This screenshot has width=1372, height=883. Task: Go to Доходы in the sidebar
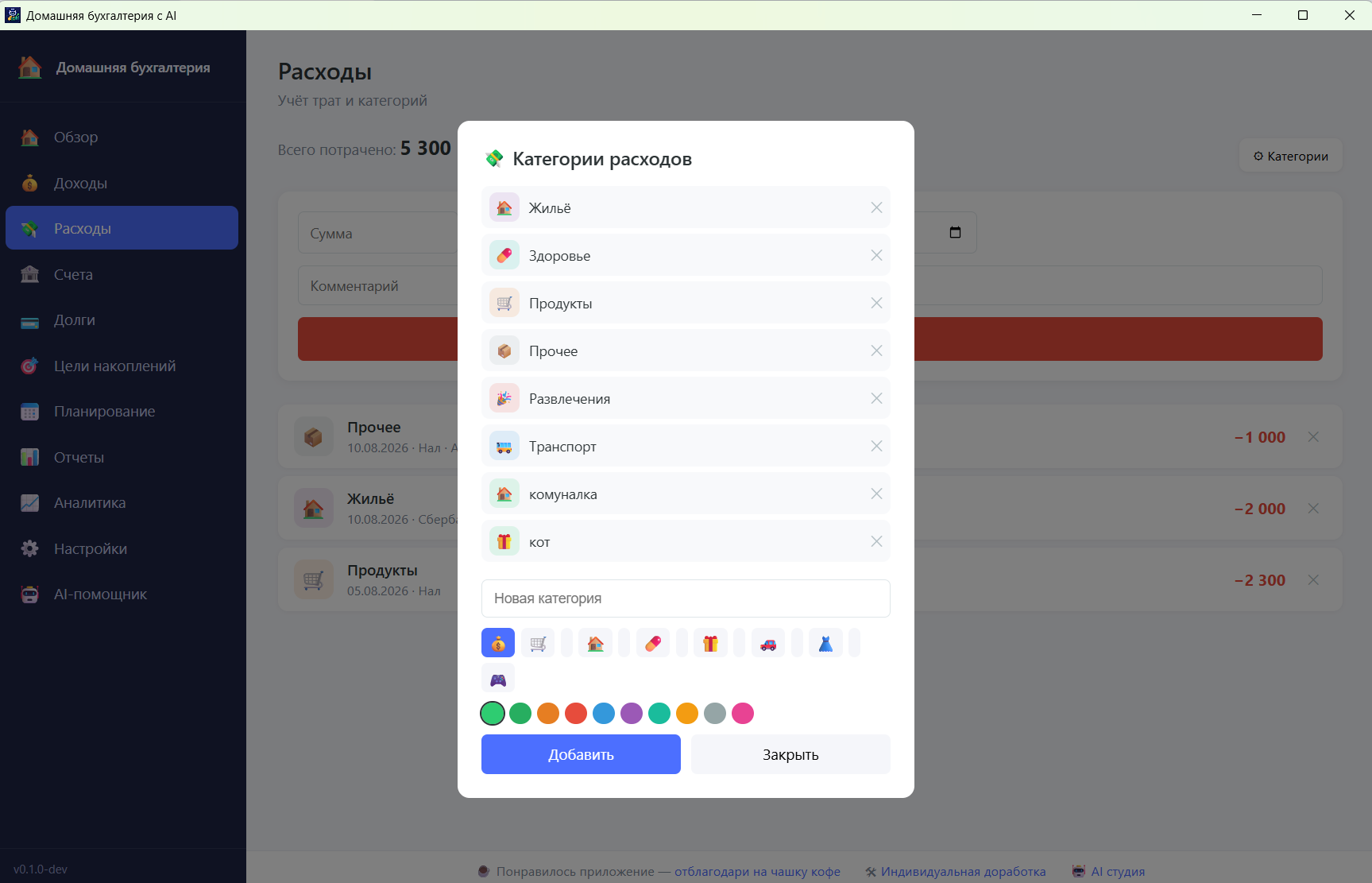point(122,184)
